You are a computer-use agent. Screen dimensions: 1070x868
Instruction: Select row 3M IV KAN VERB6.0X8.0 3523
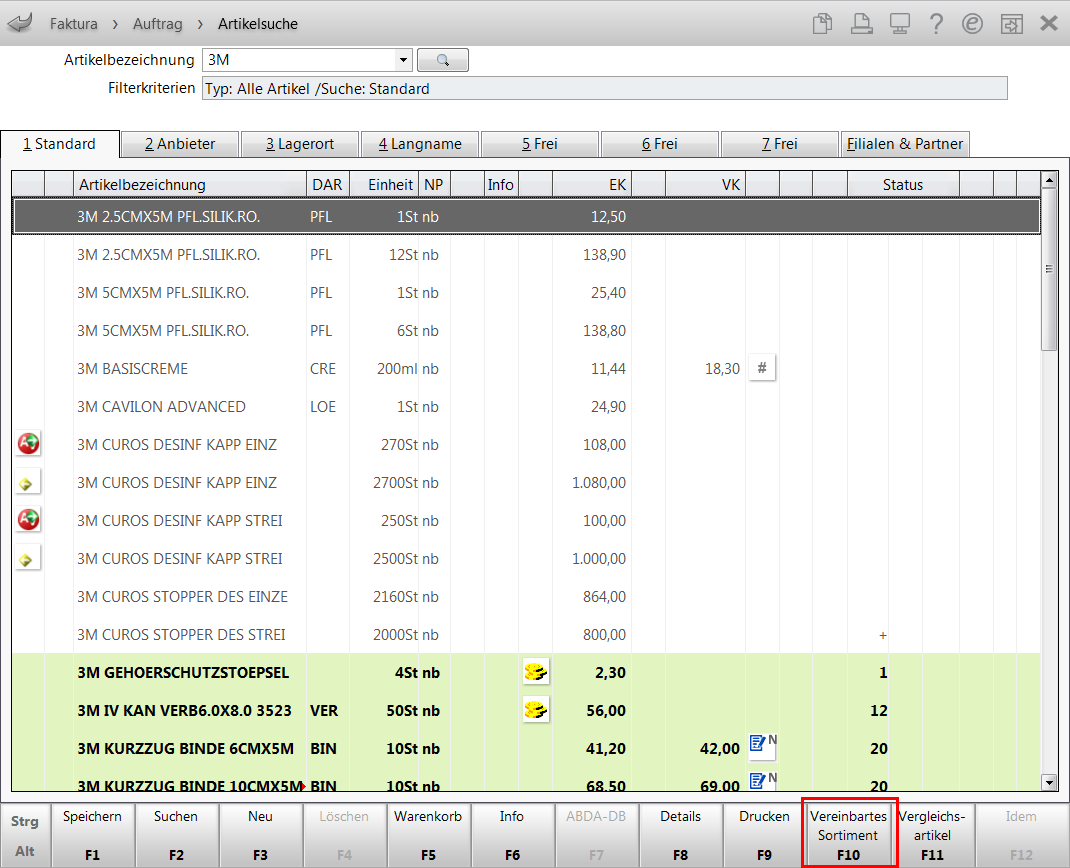pos(526,710)
